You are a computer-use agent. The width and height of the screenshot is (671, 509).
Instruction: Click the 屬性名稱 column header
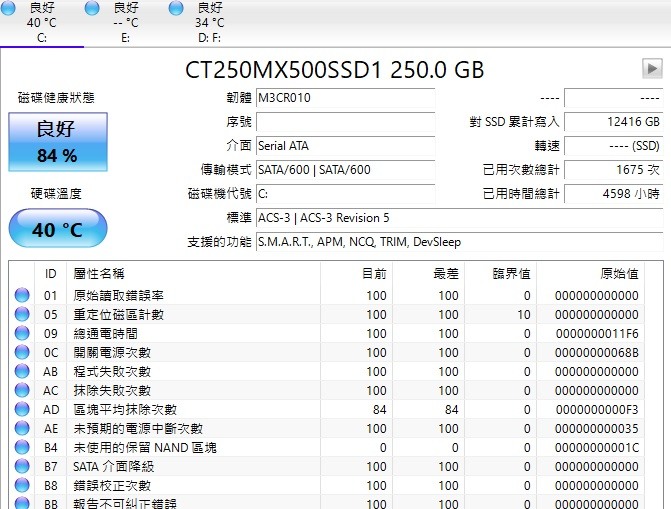tap(193, 274)
